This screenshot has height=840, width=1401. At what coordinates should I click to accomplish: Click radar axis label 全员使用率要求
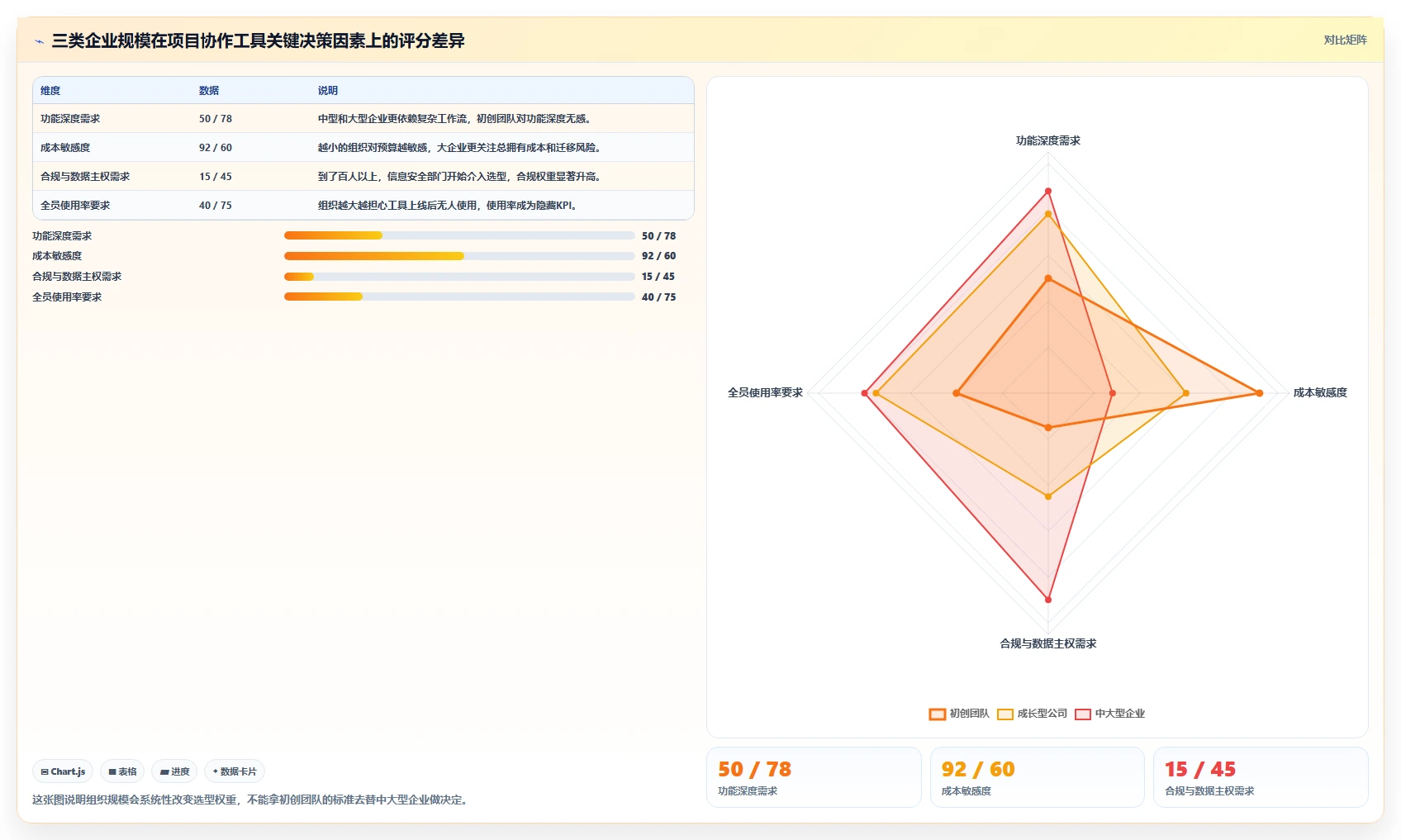point(765,392)
